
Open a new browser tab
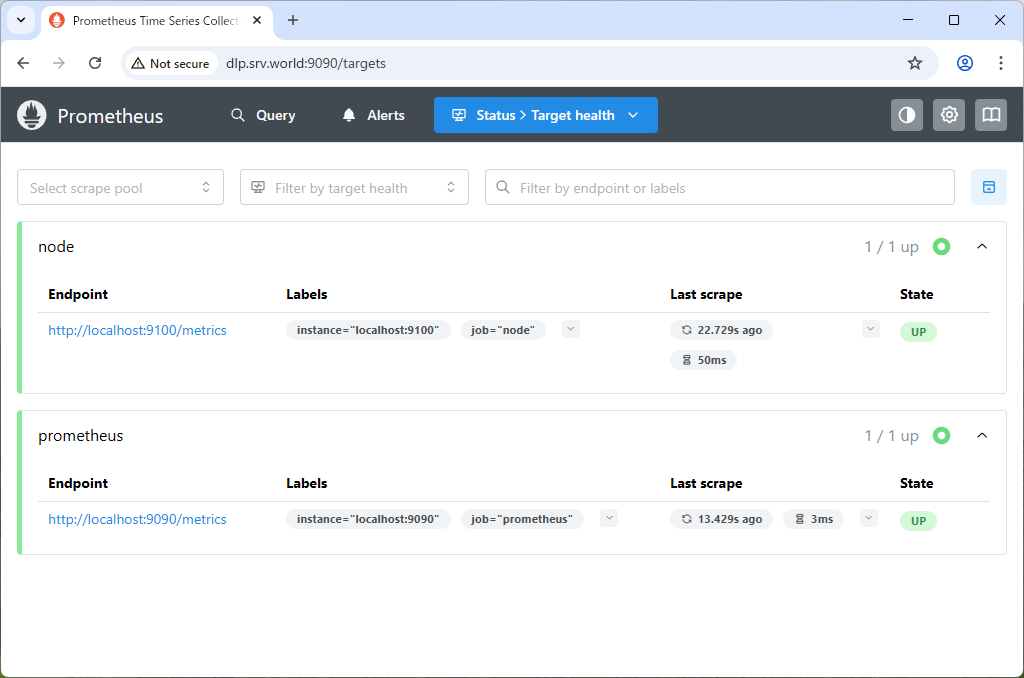(x=293, y=20)
